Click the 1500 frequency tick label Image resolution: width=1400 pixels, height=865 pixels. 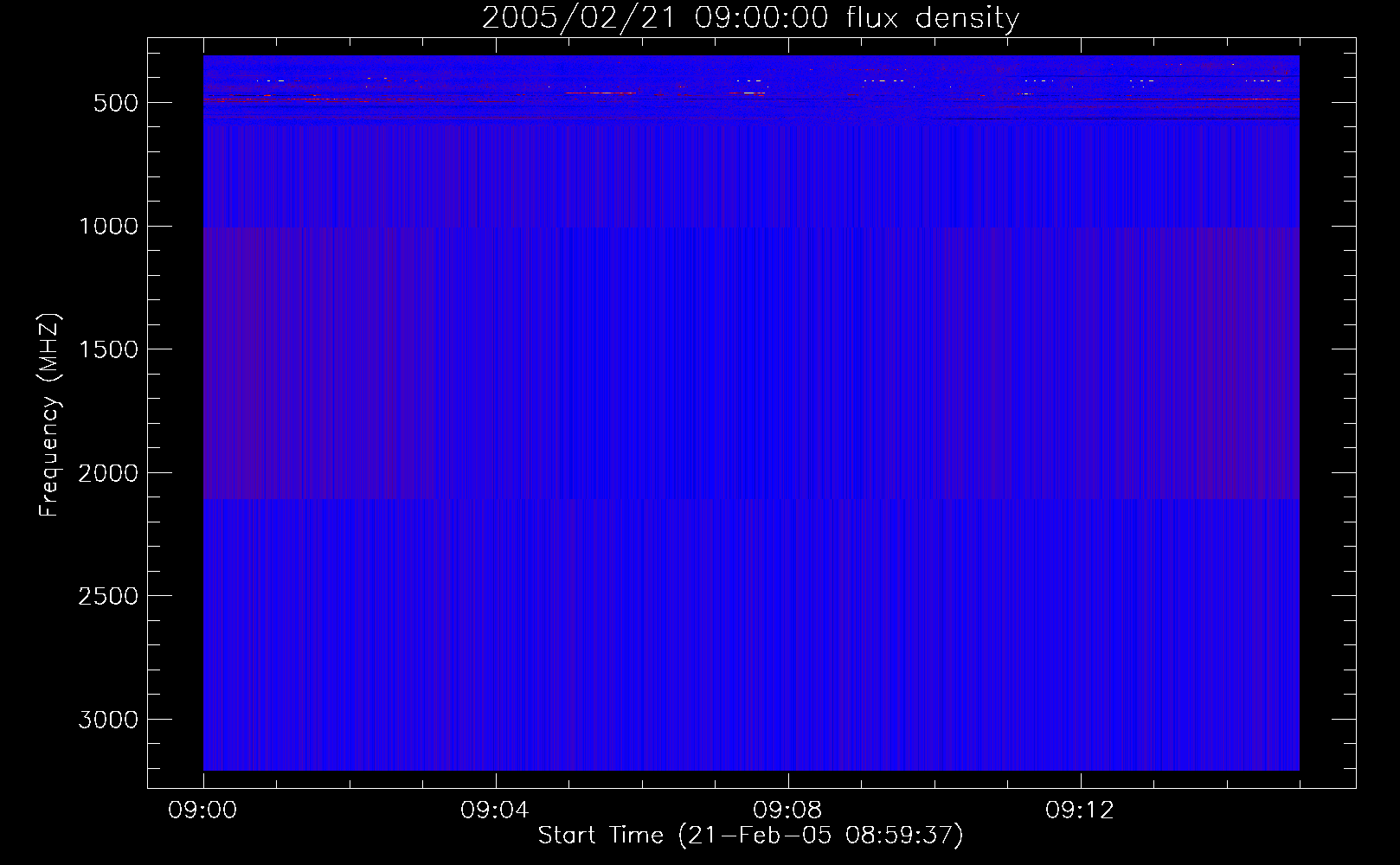coord(108,349)
